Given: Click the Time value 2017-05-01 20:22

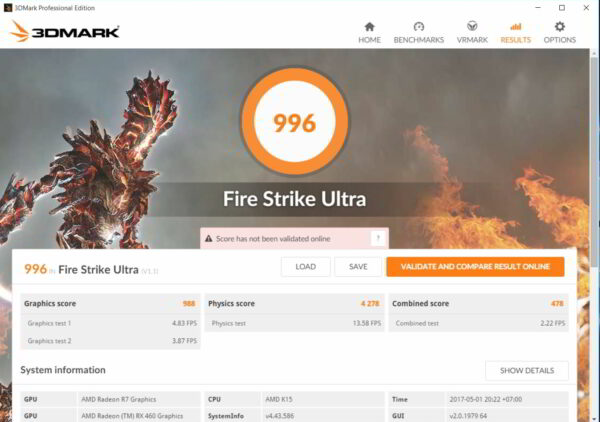Looking at the screenshot, I should [486, 399].
